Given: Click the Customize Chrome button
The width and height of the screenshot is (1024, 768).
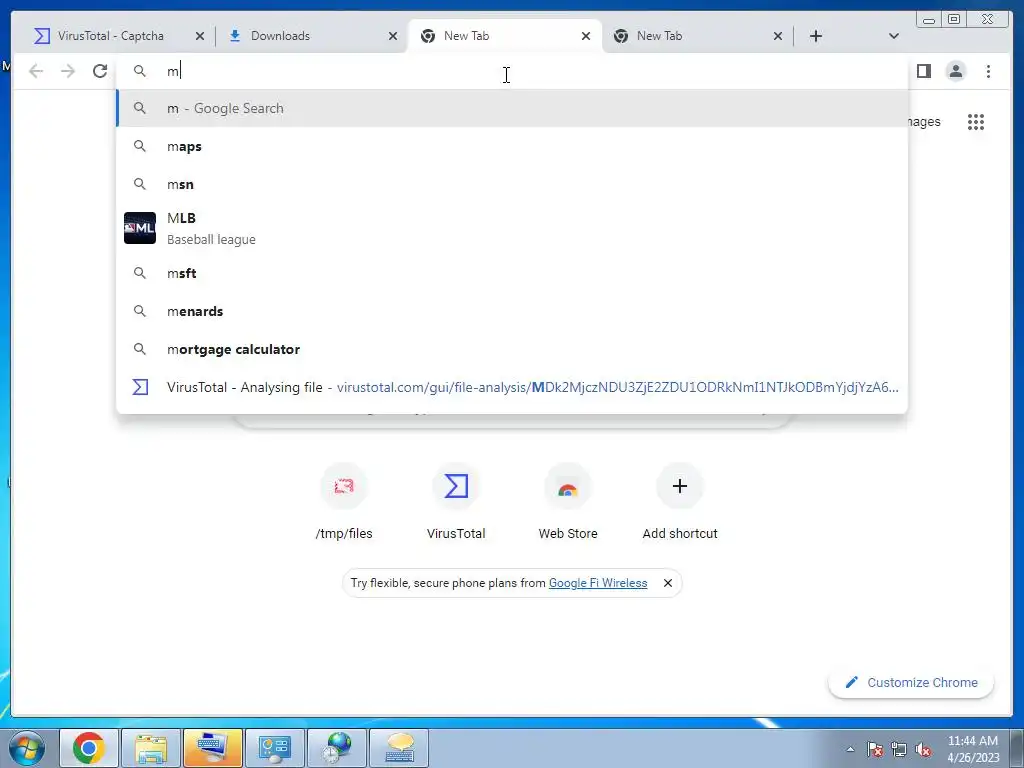Looking at the screenshot, I should pos(911,682).
